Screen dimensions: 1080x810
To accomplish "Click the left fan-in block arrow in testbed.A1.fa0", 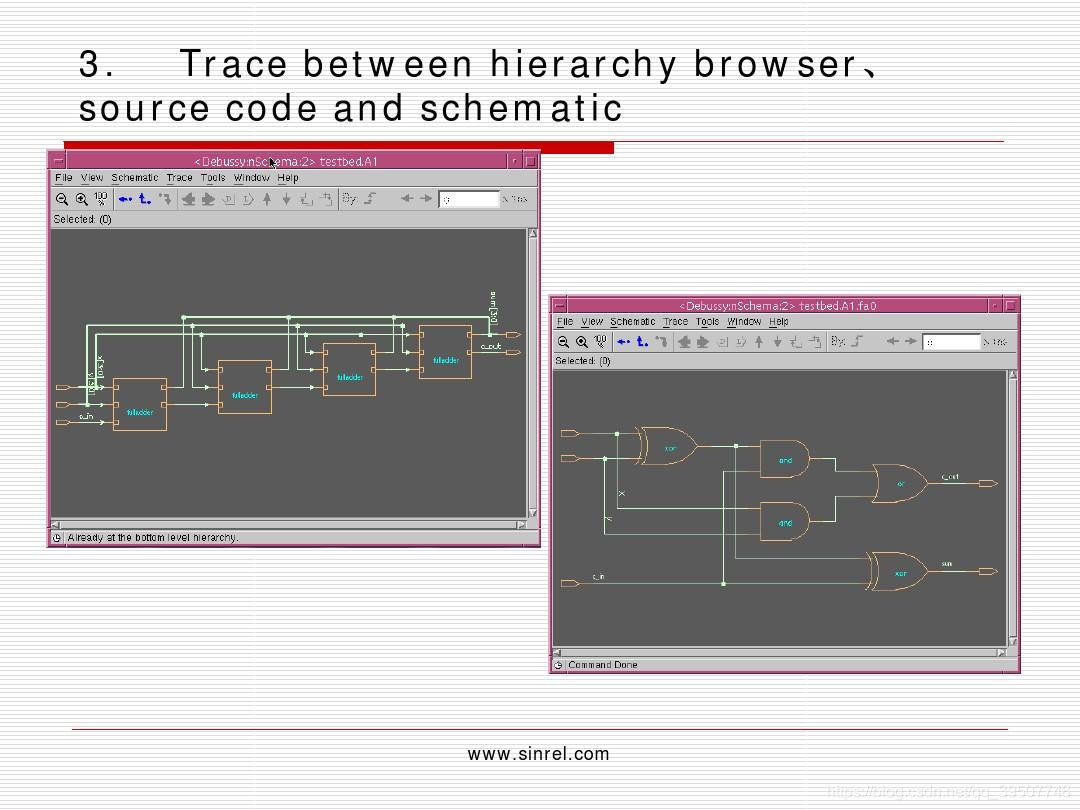I will point(684,342).
